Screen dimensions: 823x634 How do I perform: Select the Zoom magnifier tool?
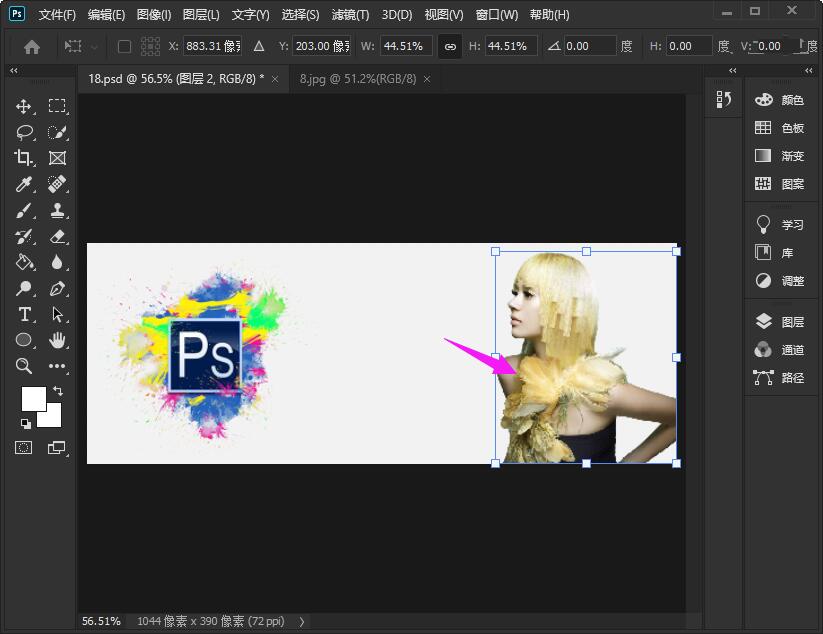(x=24, y=366)
